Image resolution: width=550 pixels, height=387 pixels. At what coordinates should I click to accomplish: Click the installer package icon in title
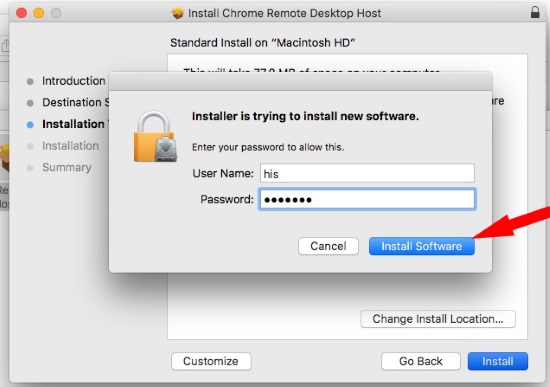[177, 13]
